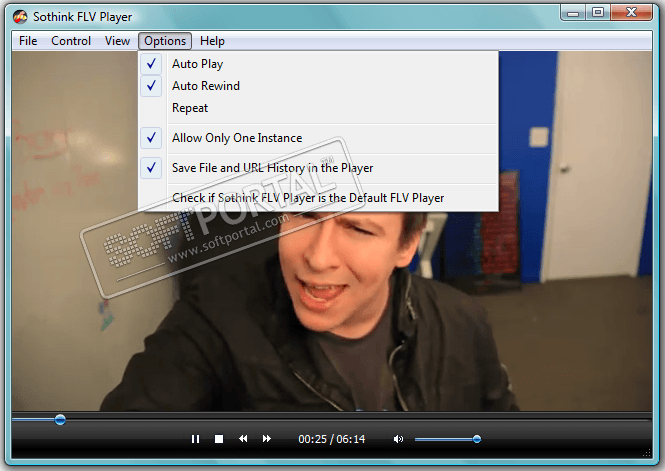Open the File menu

[28, 41]
